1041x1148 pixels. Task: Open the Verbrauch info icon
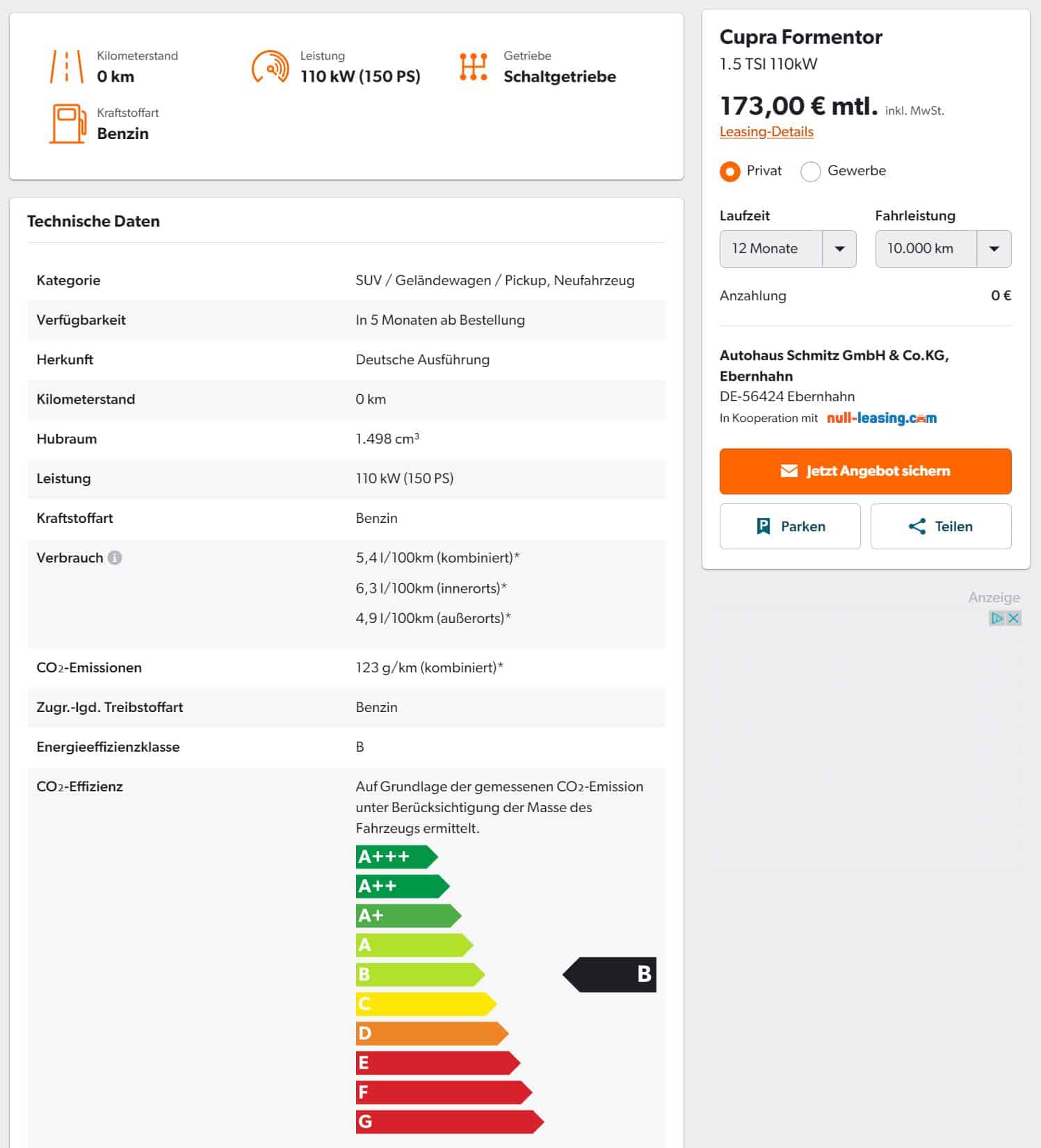115,558
